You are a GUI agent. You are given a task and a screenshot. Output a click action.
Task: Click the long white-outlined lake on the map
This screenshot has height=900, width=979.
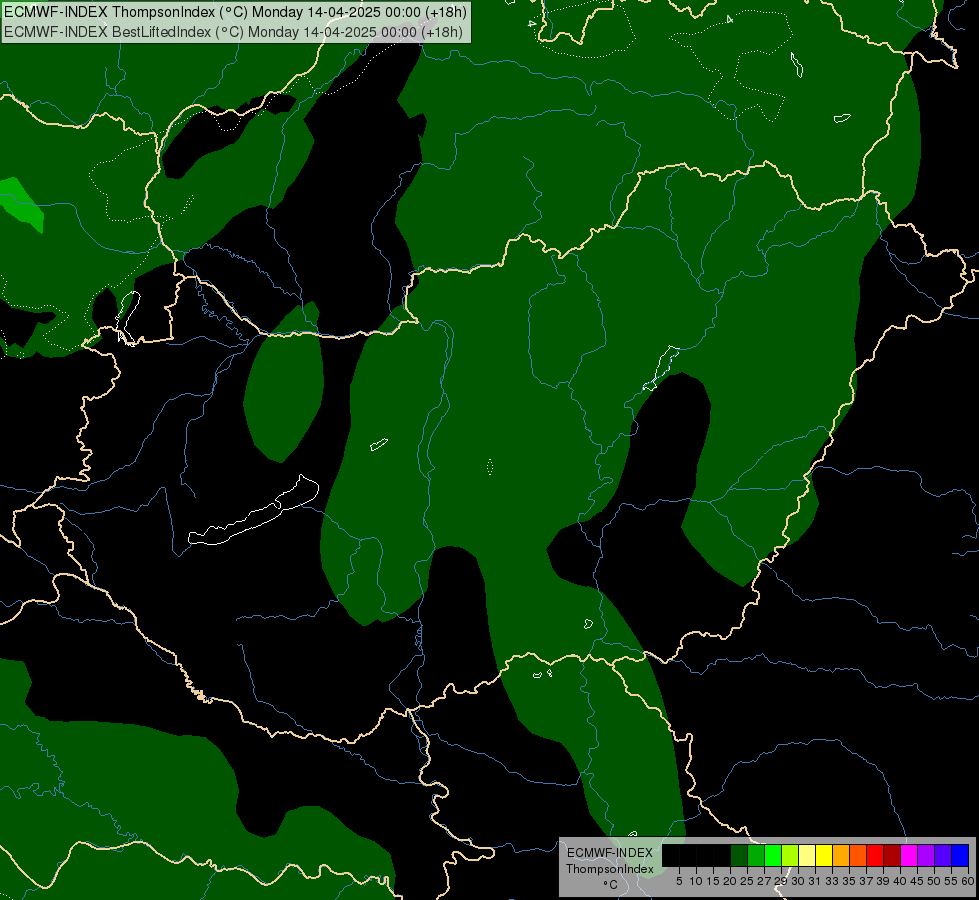[253, 518]
